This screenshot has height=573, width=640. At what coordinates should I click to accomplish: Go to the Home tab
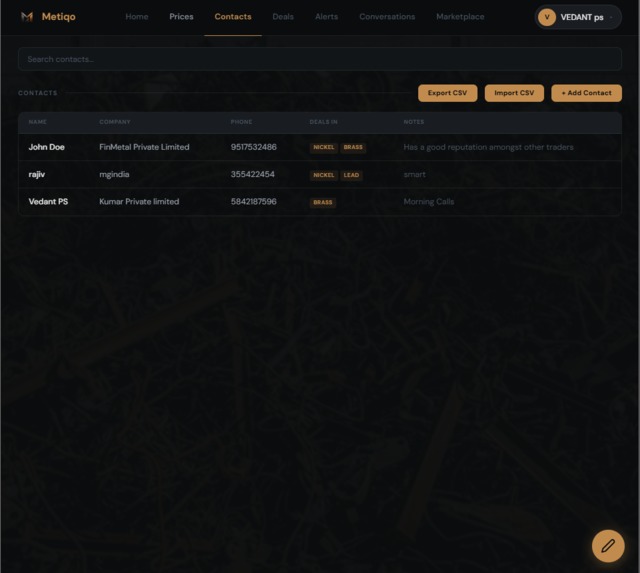coord(137,17)
